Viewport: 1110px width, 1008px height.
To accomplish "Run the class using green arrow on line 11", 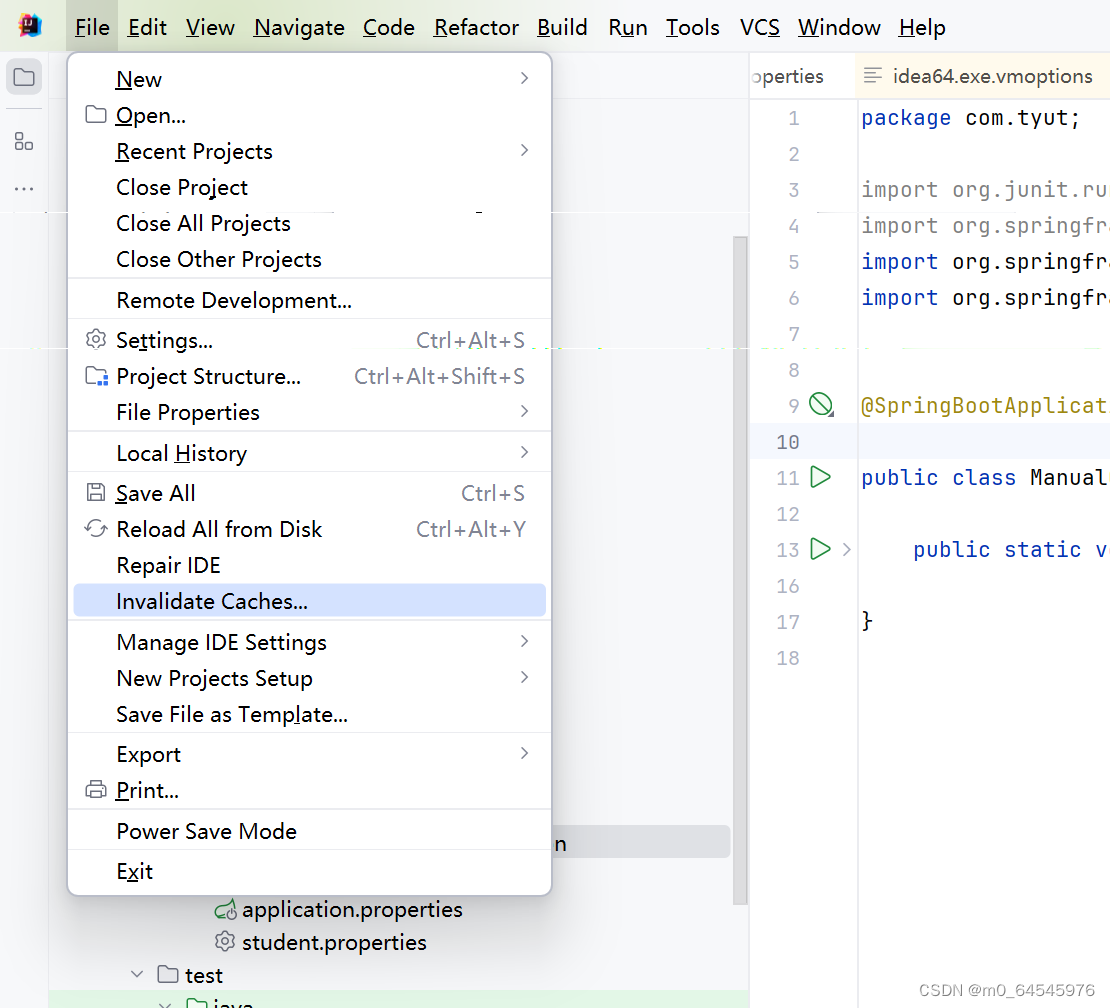I will tap(820, 477).
